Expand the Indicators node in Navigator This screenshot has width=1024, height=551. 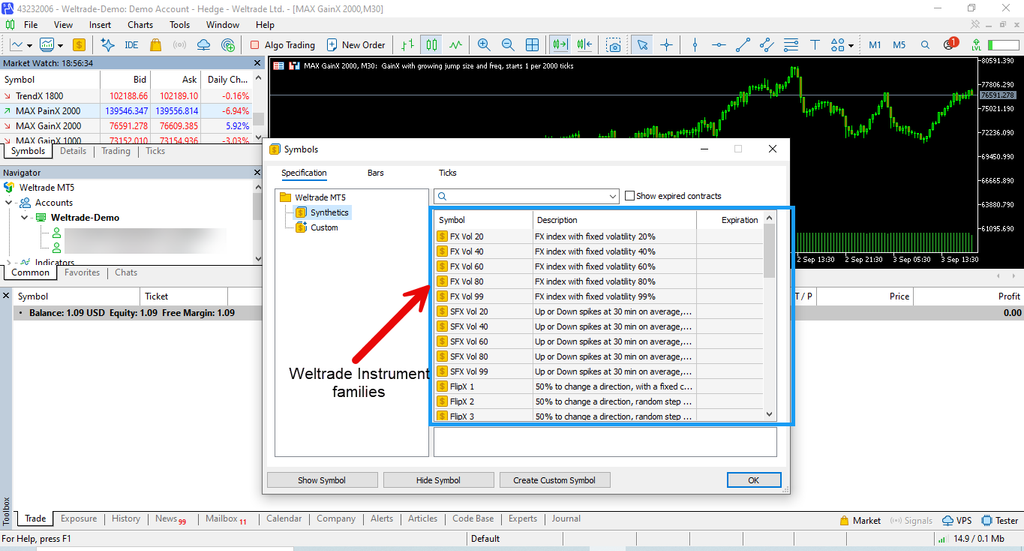pos(9,262)
